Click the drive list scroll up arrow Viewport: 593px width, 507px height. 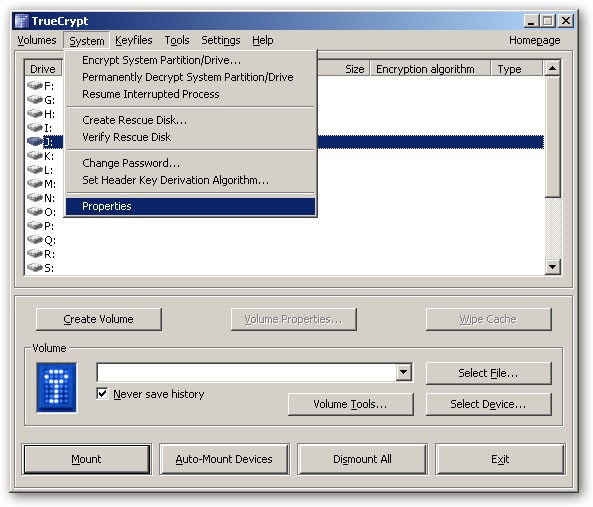point(552,68)
